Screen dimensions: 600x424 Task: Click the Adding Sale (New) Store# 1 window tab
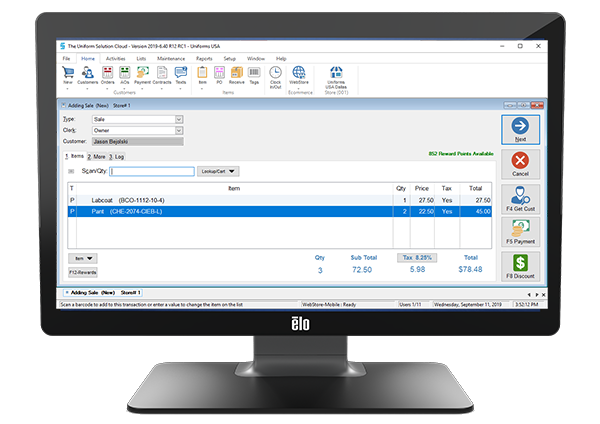pyautogui.click(x=103, y=293)
